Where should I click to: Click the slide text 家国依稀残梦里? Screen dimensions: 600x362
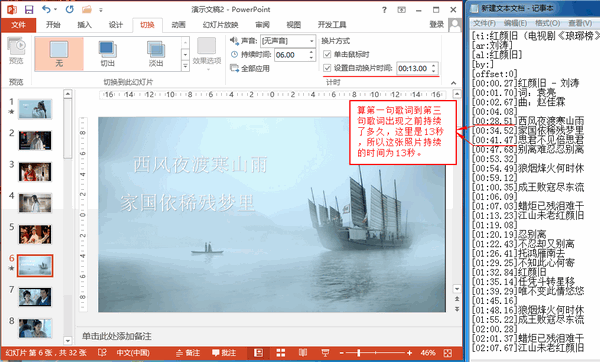point(187,202)
